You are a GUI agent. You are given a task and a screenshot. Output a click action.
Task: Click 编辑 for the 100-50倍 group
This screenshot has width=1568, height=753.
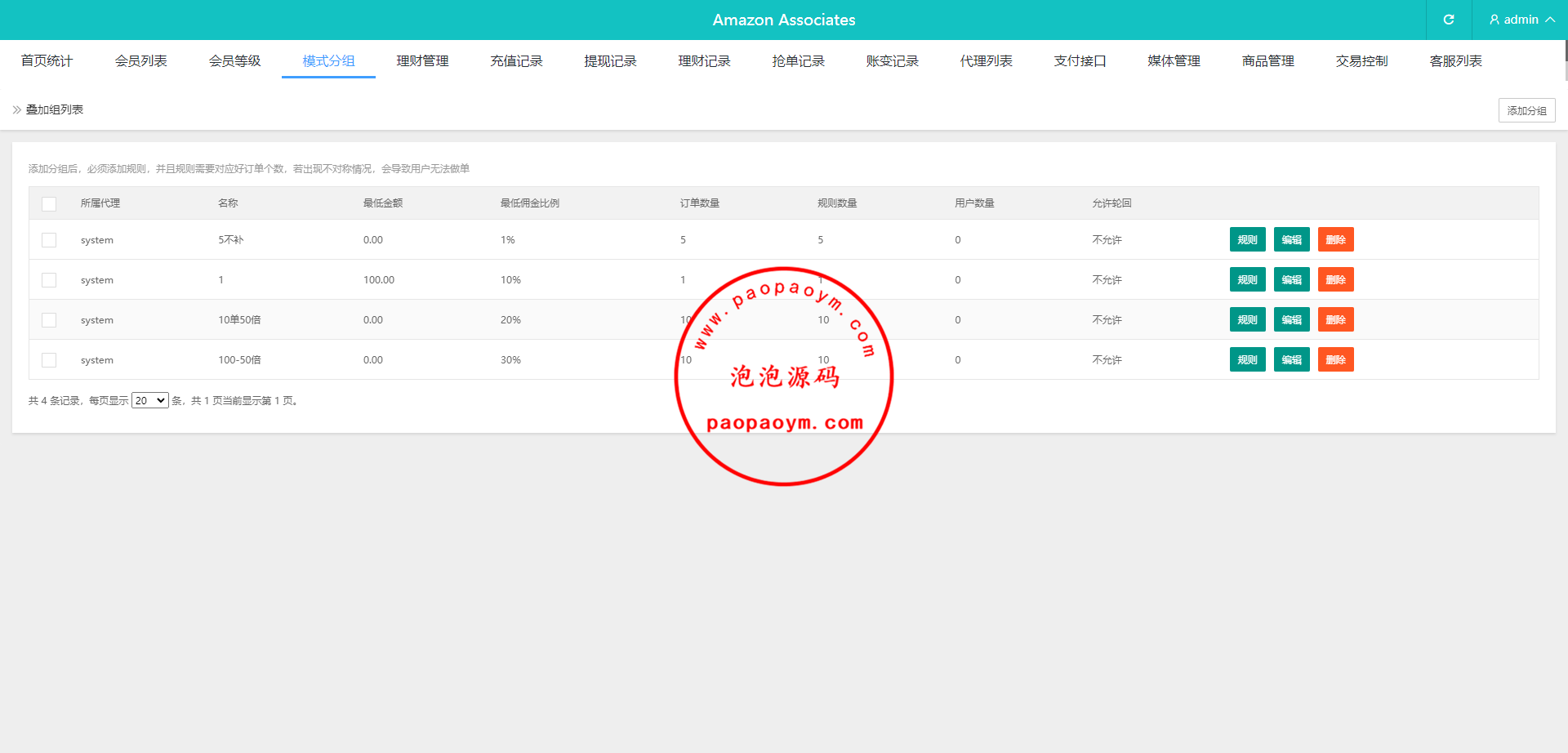pos(1291,359)
